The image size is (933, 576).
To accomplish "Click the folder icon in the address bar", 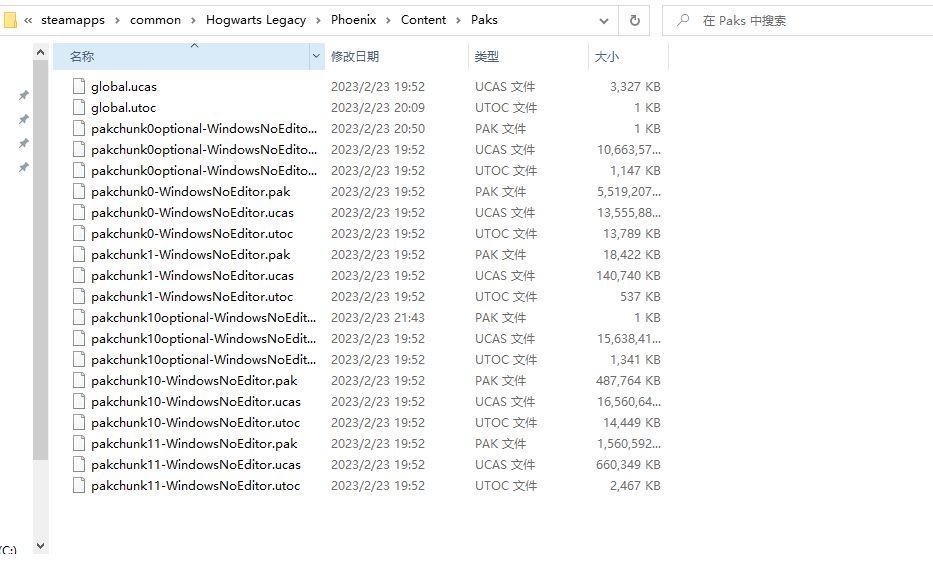I will [9, 20].
